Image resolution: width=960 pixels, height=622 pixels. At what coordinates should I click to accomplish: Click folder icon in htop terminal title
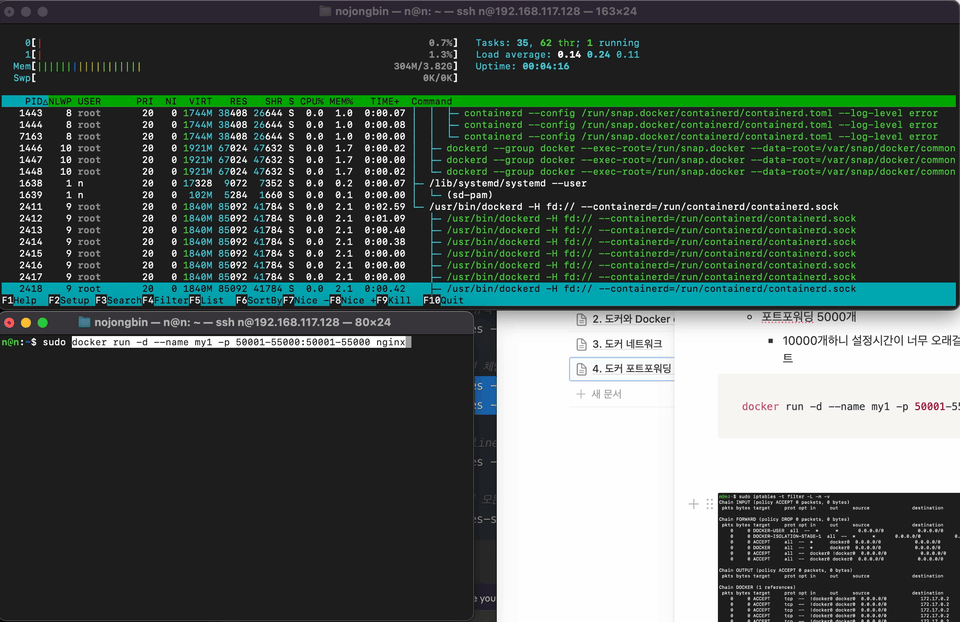tap(325, 11)
